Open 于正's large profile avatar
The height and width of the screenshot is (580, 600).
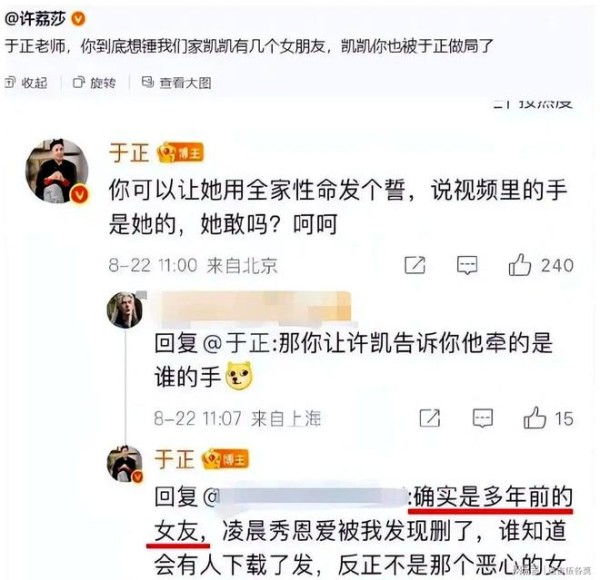pos(57,171)
